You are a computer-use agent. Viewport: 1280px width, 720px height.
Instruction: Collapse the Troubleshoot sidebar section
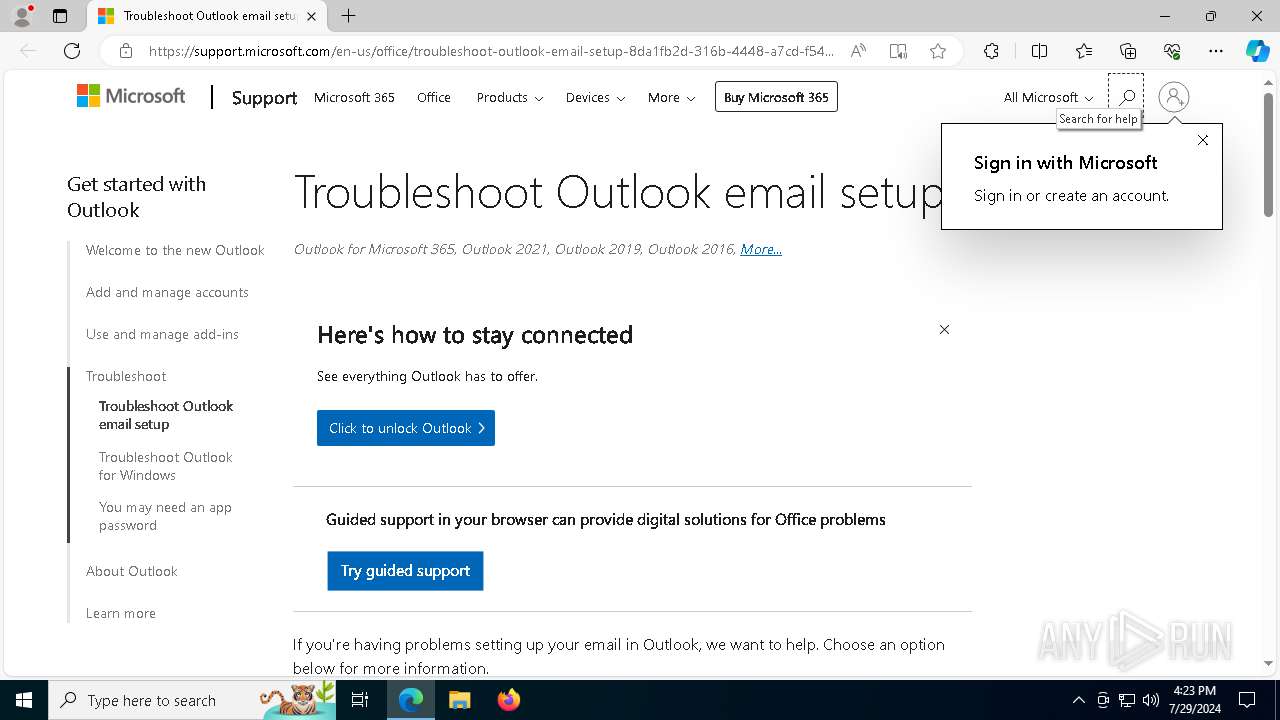[126, 376]
